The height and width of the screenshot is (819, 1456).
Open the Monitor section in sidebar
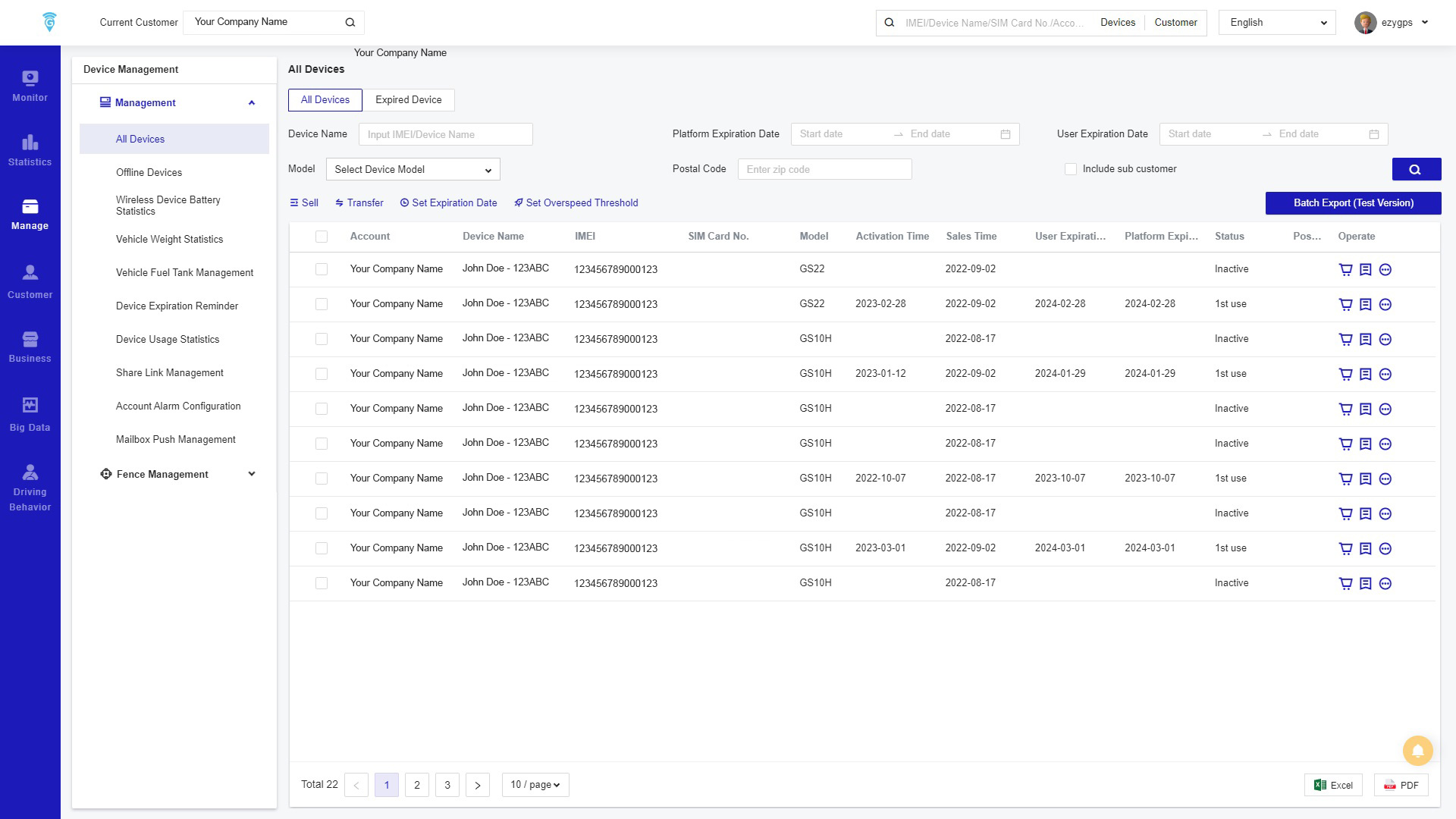click(x=30, y=86)
